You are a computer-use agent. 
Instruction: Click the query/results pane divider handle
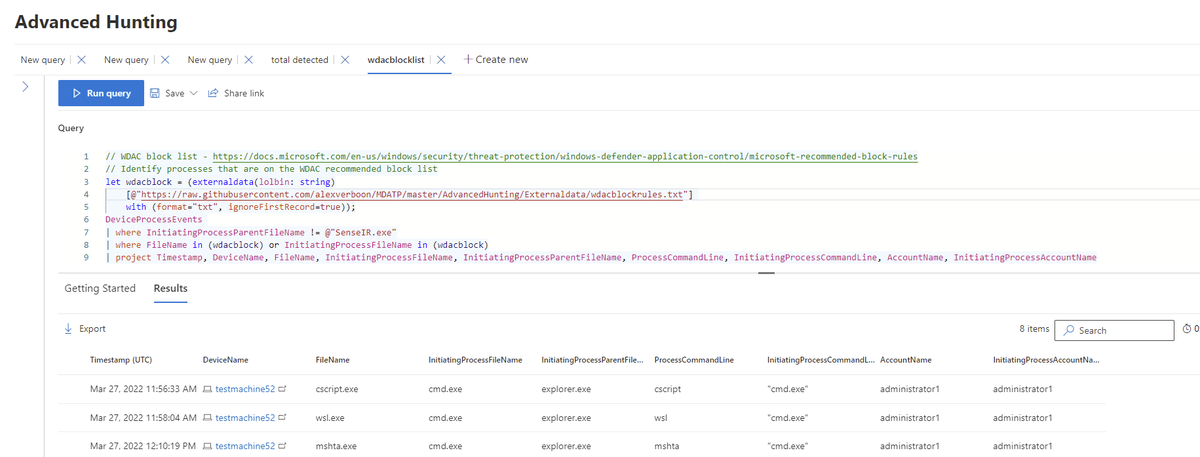[x=767, y=271]
